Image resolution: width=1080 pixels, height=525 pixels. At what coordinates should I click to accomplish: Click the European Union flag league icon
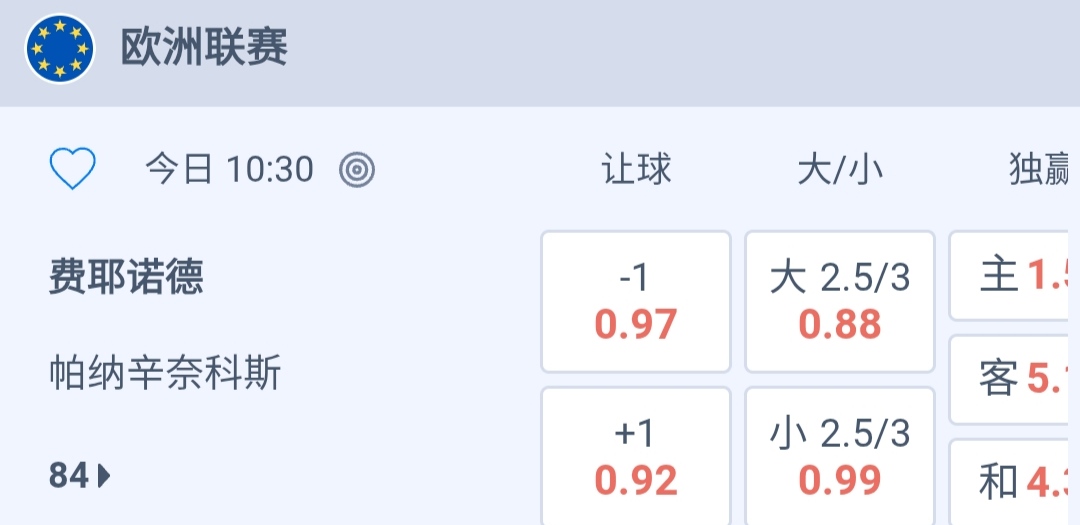point(60,49)
